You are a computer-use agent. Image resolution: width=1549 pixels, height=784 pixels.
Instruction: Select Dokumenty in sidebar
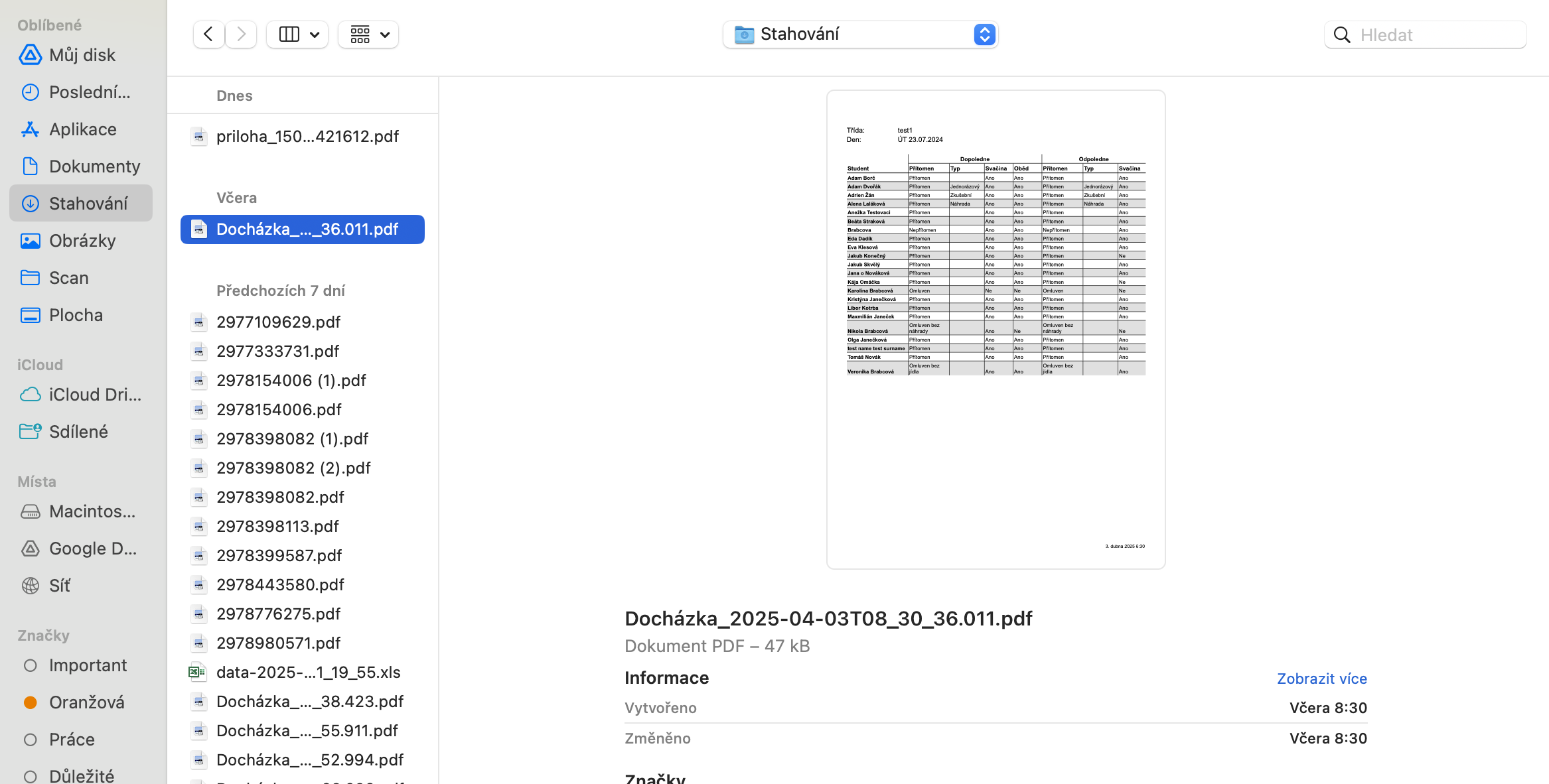click(x=94, y=166)
